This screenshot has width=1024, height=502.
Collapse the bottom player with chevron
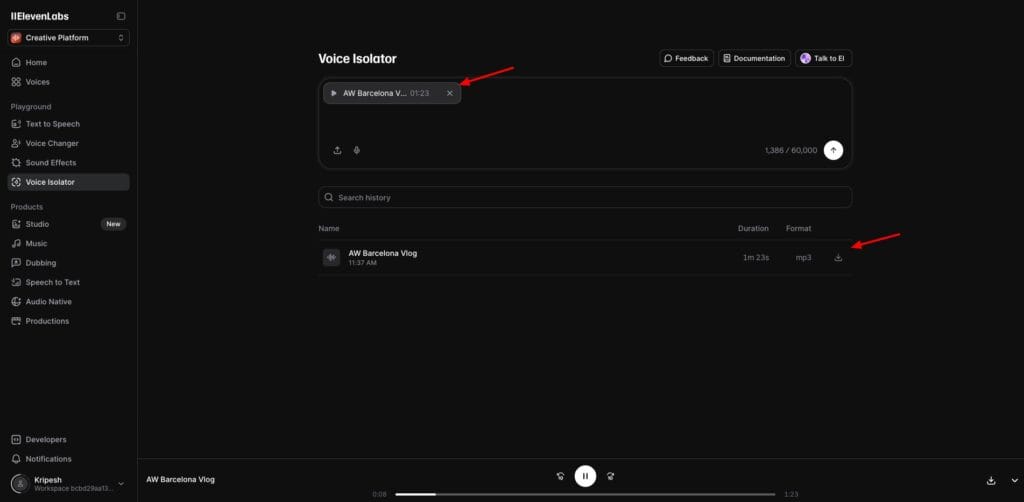pos(1014,480)
